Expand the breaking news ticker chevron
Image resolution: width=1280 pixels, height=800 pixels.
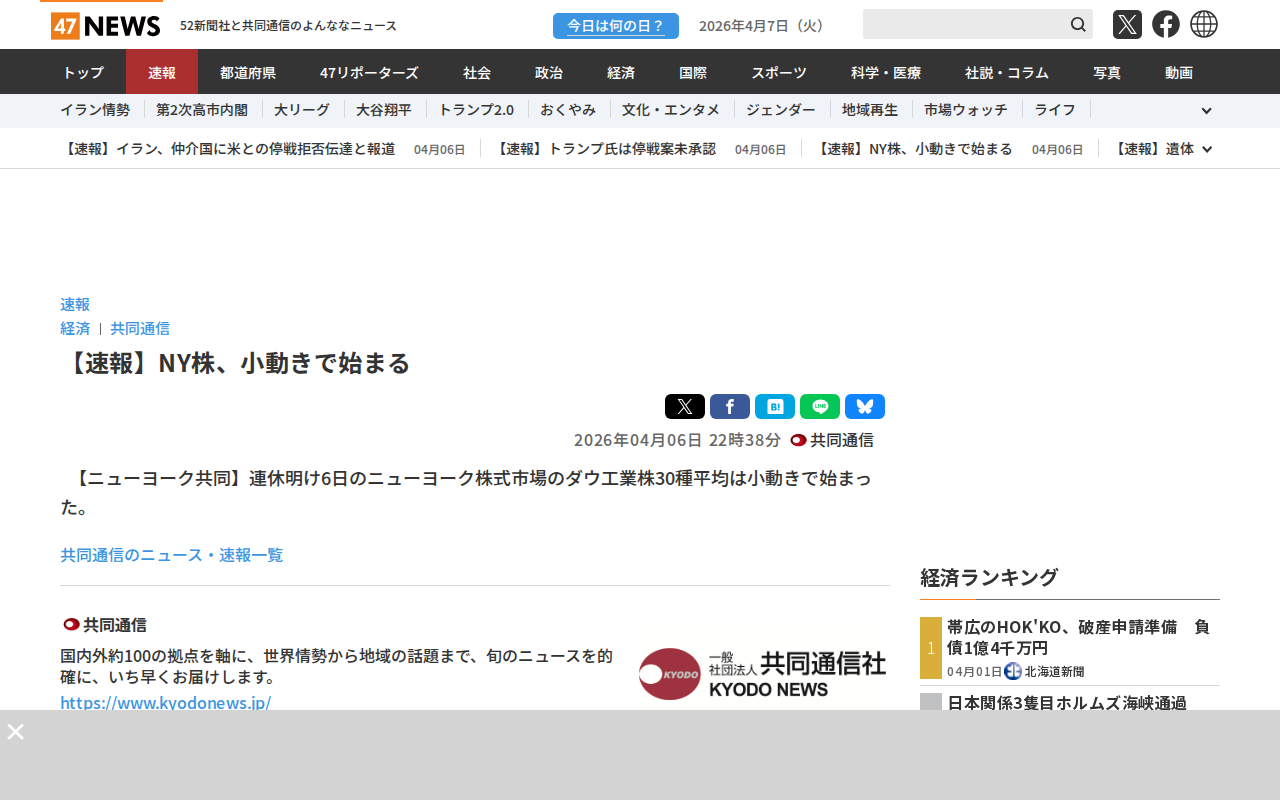pyautogui.click(x=1207, y=149)
